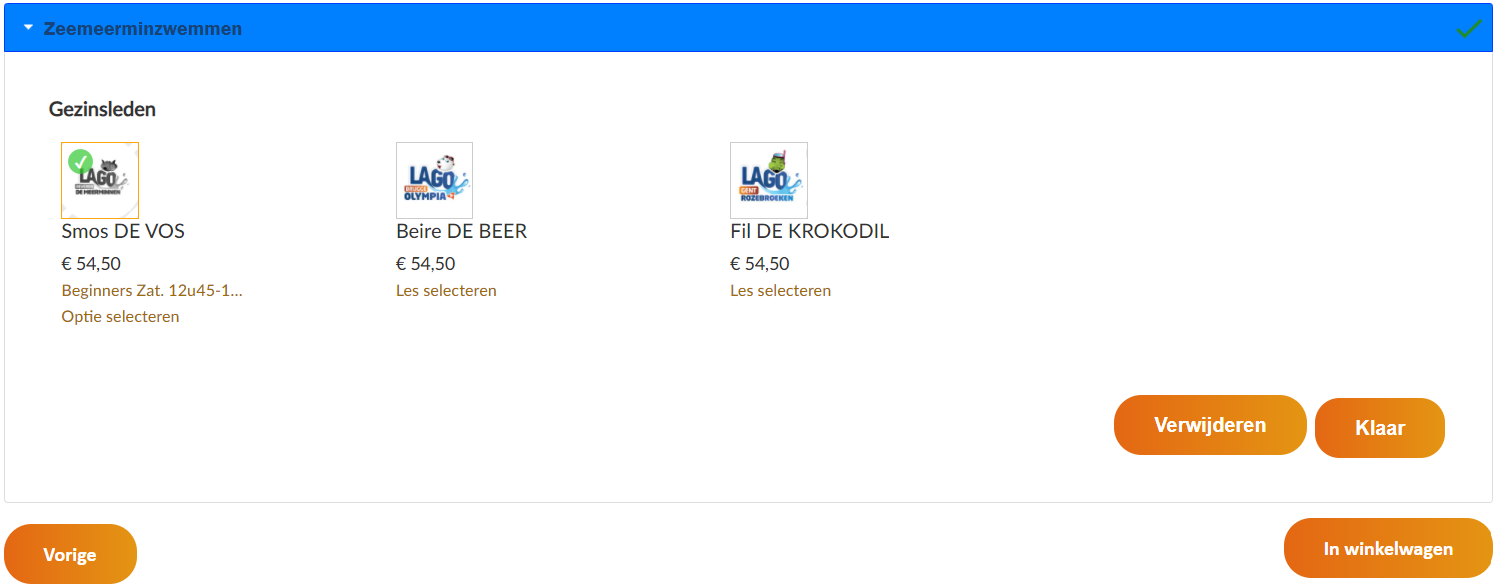The image size is (1497, 587).
Task: Click the € 54,50 price under Beire
Action: click(425, 264)
